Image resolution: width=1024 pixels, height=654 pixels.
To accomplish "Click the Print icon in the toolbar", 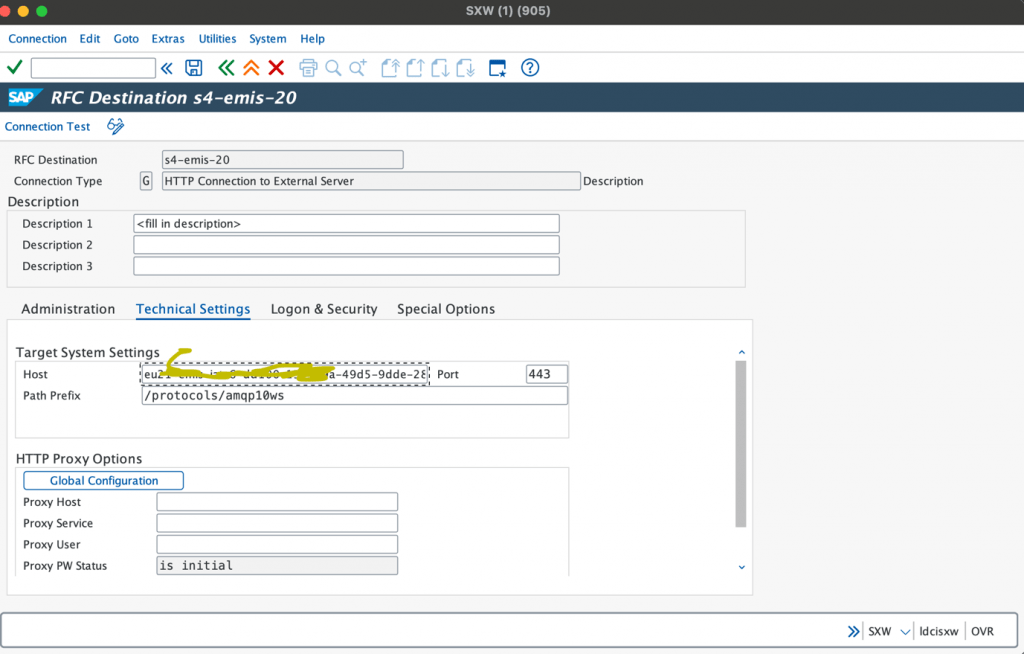I will pyautogui.click(x=308, y=68).
